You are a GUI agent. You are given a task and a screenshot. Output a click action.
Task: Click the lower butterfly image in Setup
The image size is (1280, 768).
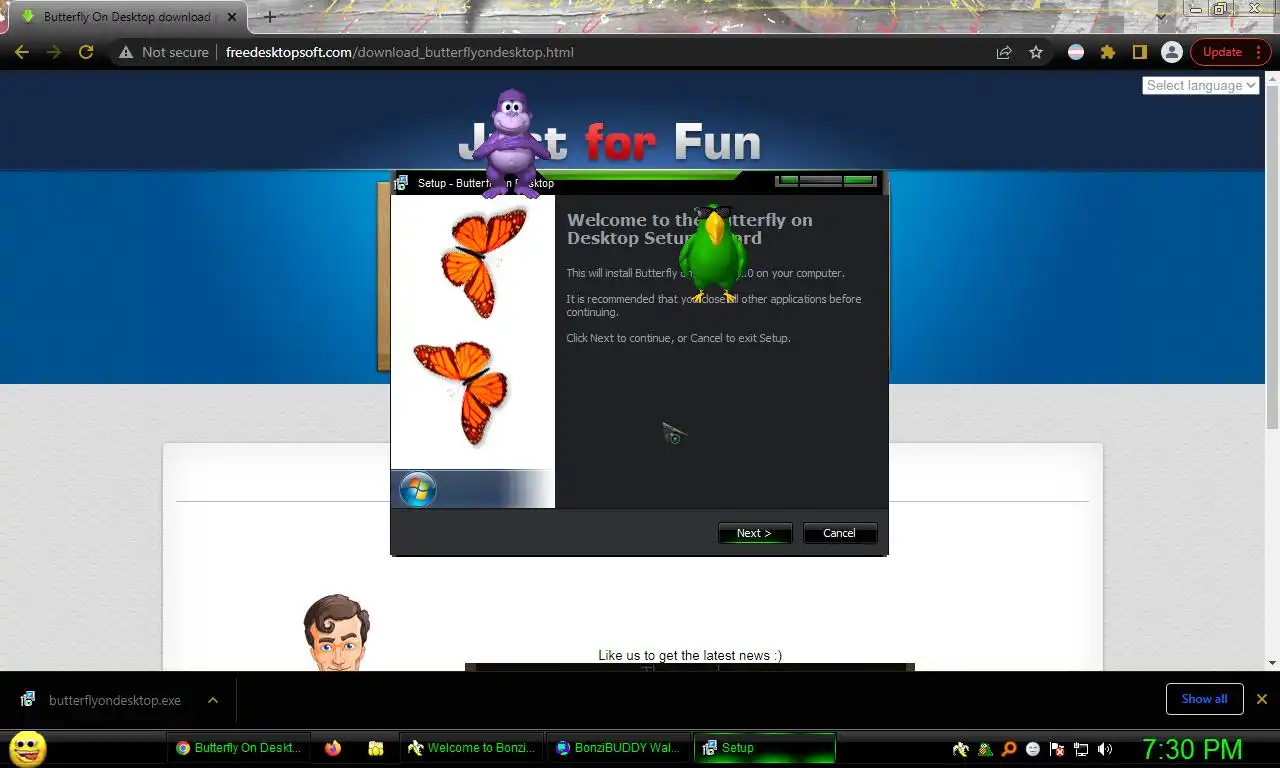pos(462,392)
